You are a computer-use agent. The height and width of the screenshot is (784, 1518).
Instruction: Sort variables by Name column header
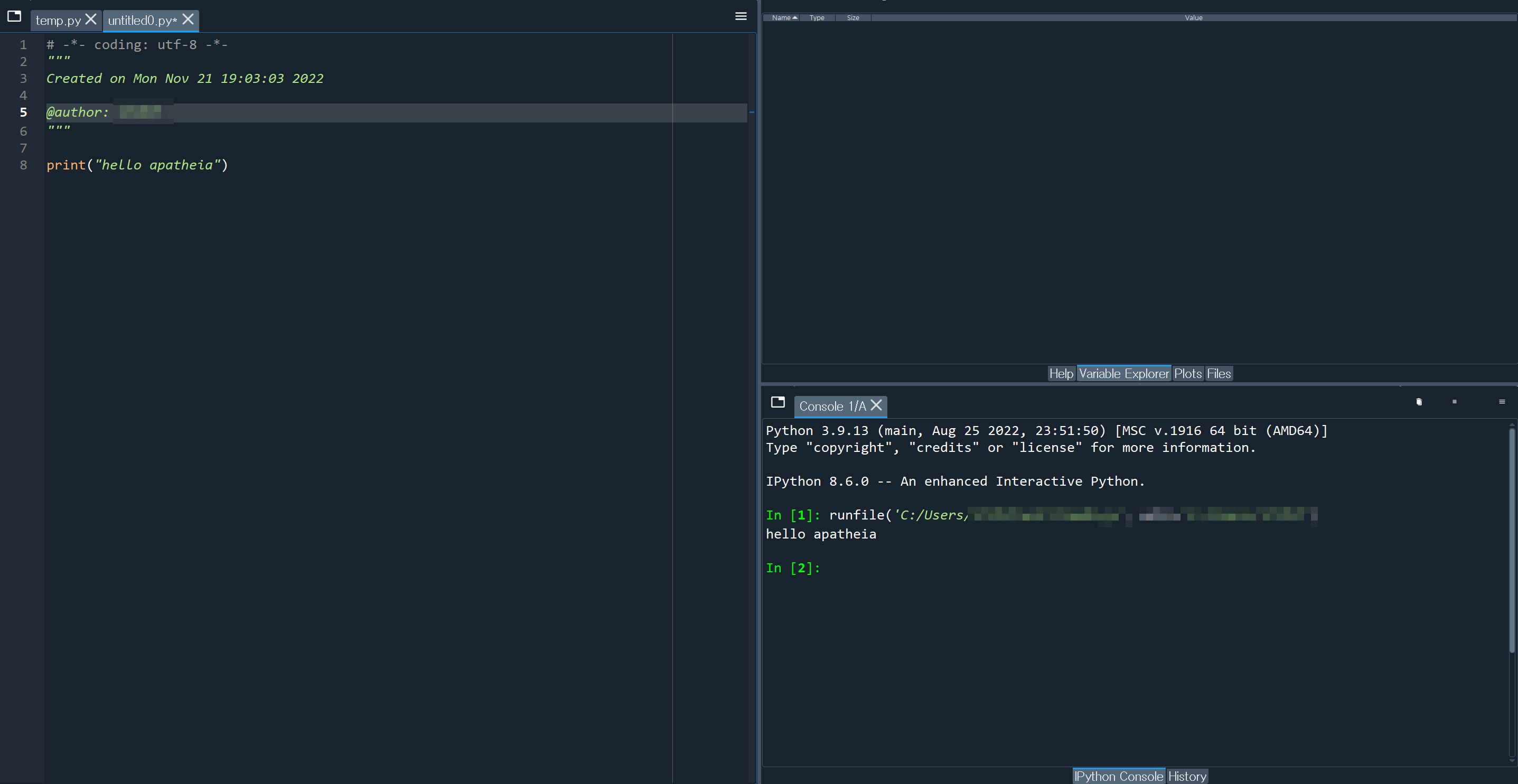[781, 17]
